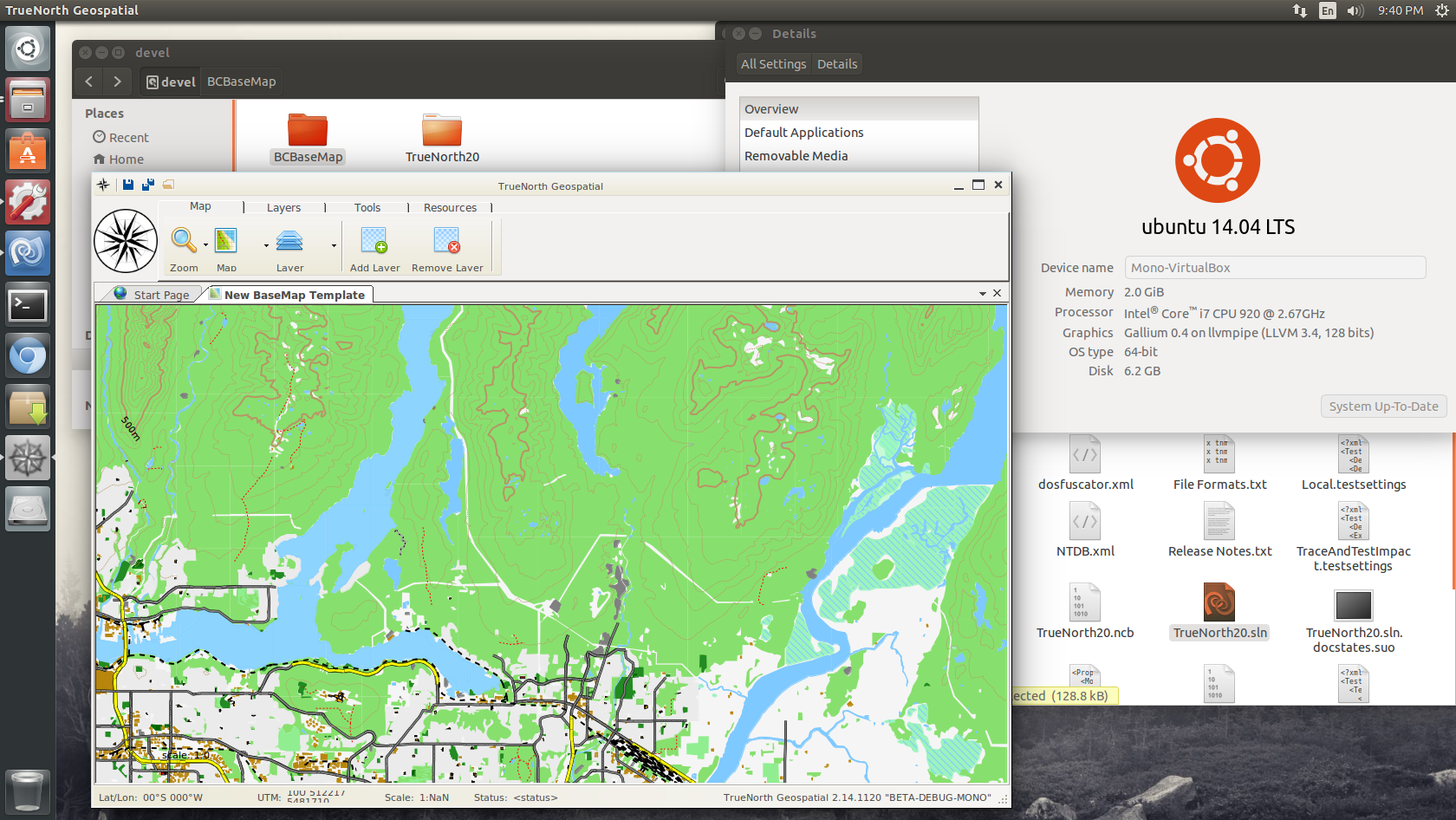
Task: Select Overview in Details sidebar
Action: click(859, 109)
